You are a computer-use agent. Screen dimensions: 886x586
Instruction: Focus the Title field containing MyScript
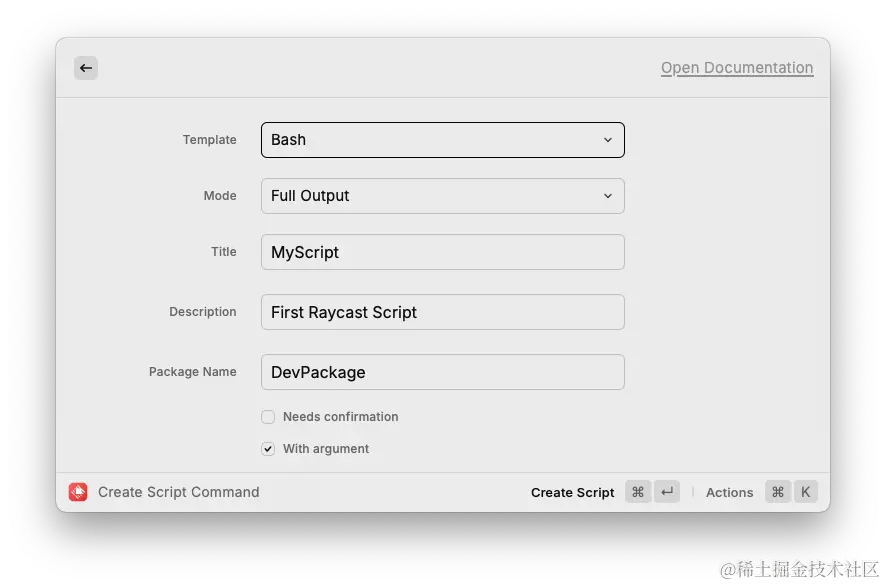click(442, 252)
